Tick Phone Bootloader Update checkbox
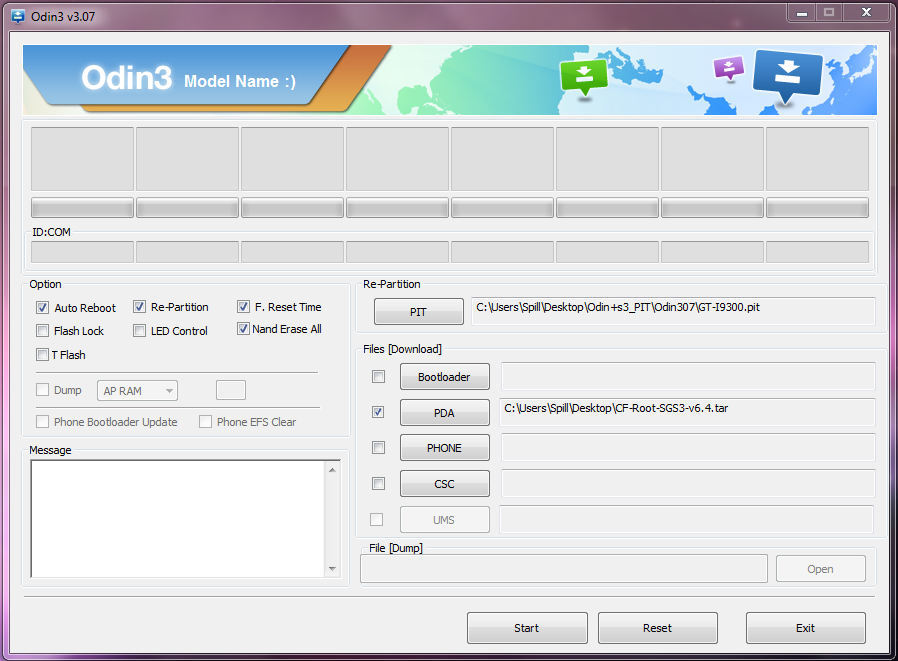The image size is (898, 661). point(42,422)
